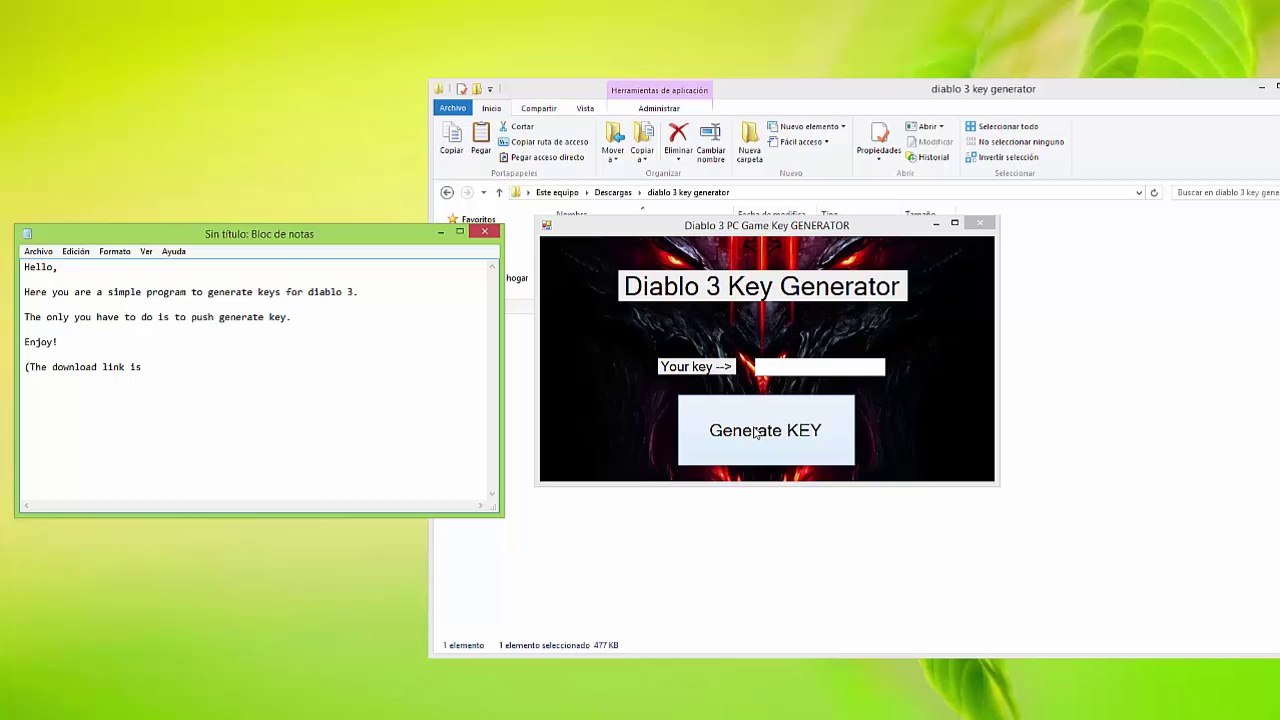This screenshot has height=720, width=1280.
Task: Close the Bloc de notas window
Action: [x=485, y=232]
